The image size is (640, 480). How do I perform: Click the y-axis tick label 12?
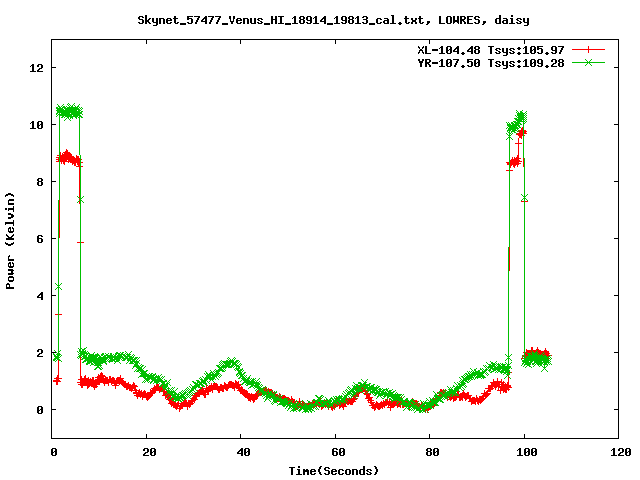[36, 68]
